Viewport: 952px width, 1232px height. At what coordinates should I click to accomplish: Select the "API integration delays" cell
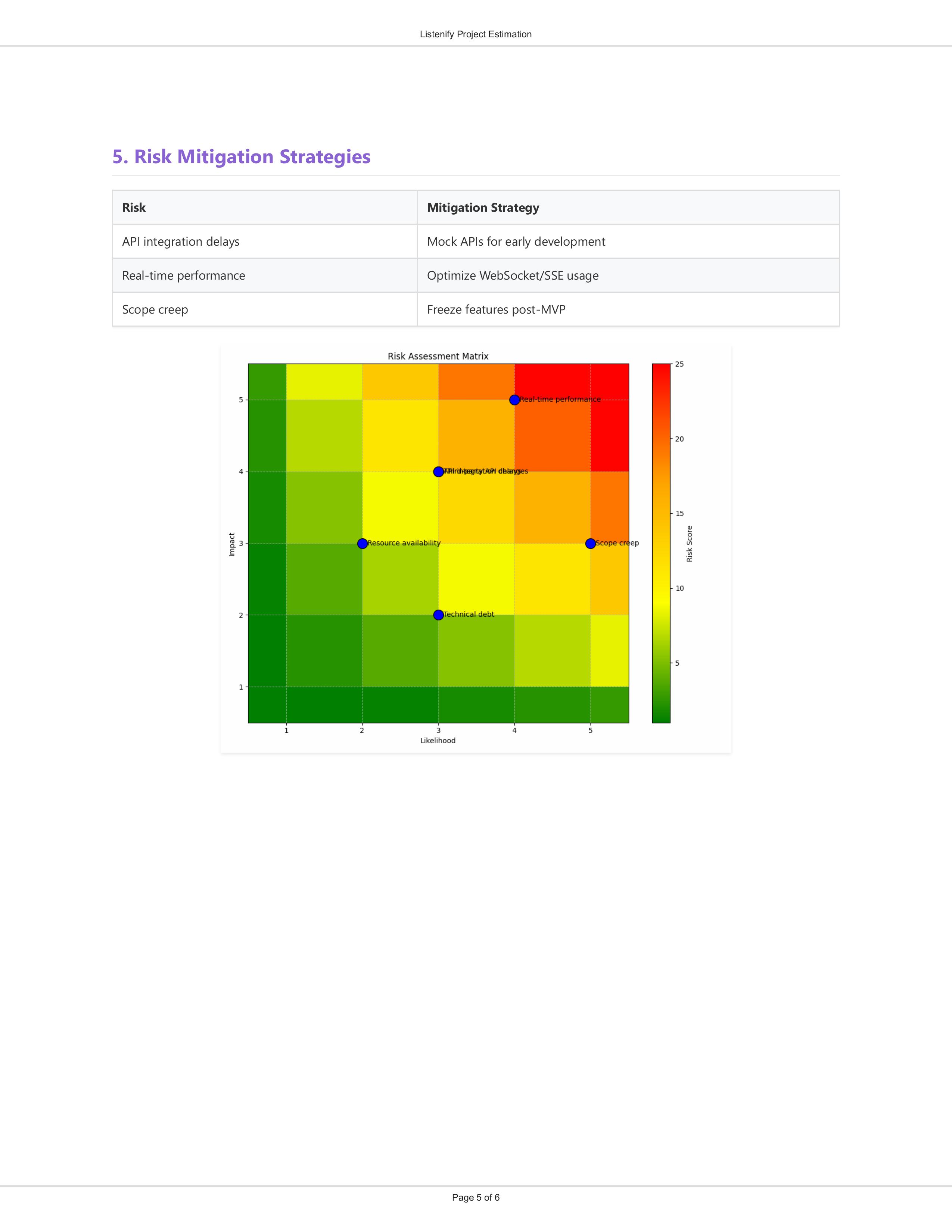[x=265, y=242]
